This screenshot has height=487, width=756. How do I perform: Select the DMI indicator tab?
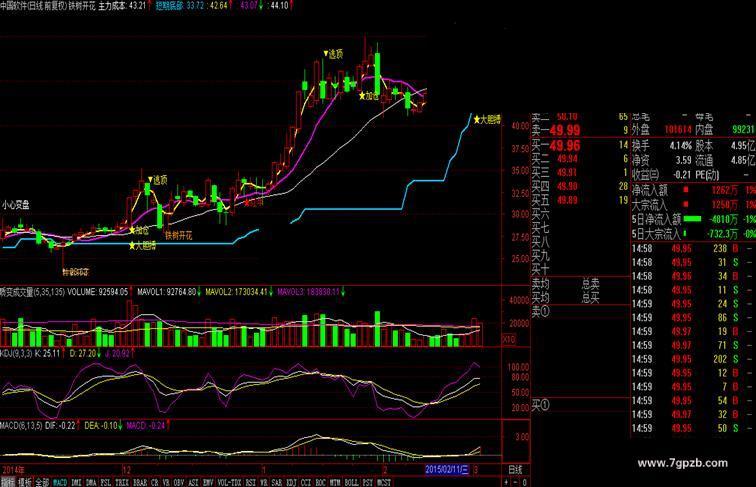(76, 482)
